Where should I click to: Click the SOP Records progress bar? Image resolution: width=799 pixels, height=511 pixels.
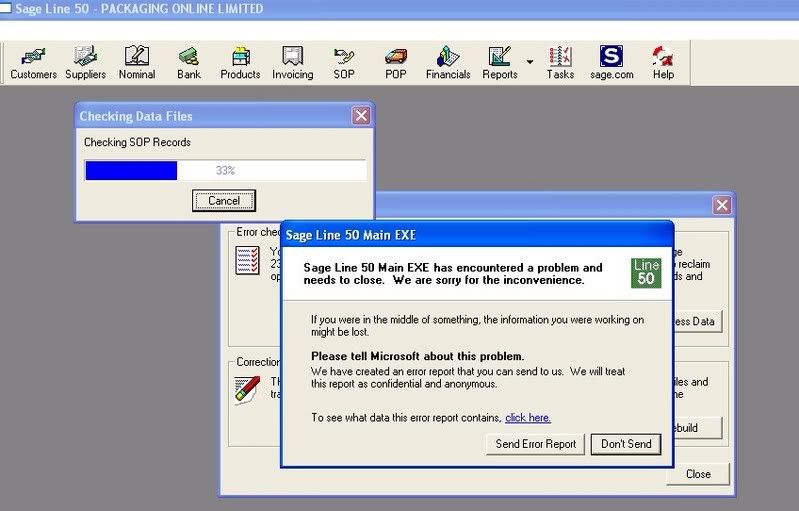[225, 170]
